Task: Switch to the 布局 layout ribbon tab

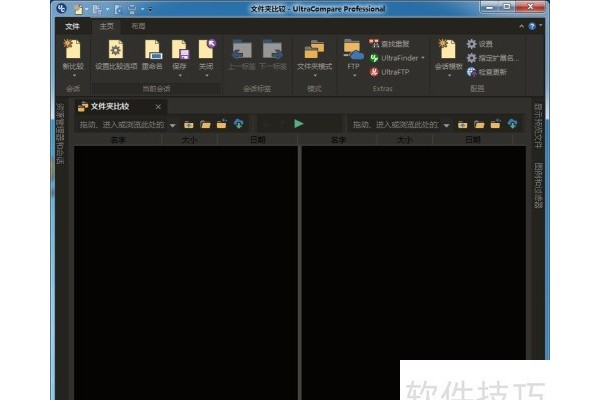Action: [138, 26]
